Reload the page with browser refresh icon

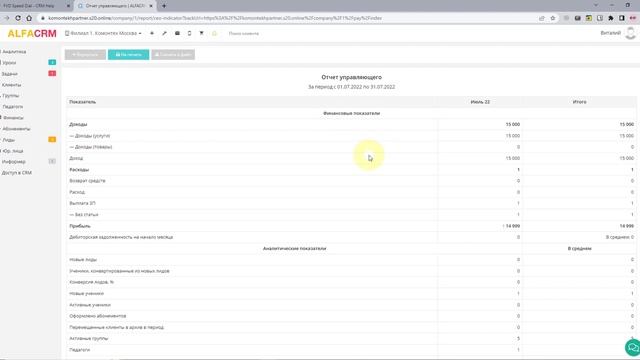tap(18, 18)
